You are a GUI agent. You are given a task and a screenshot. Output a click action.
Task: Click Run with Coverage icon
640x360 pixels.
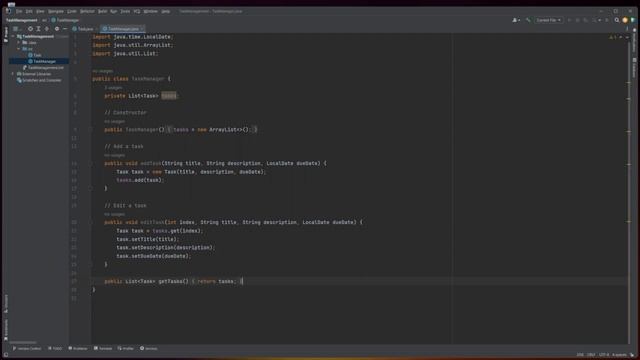[586, 20]
